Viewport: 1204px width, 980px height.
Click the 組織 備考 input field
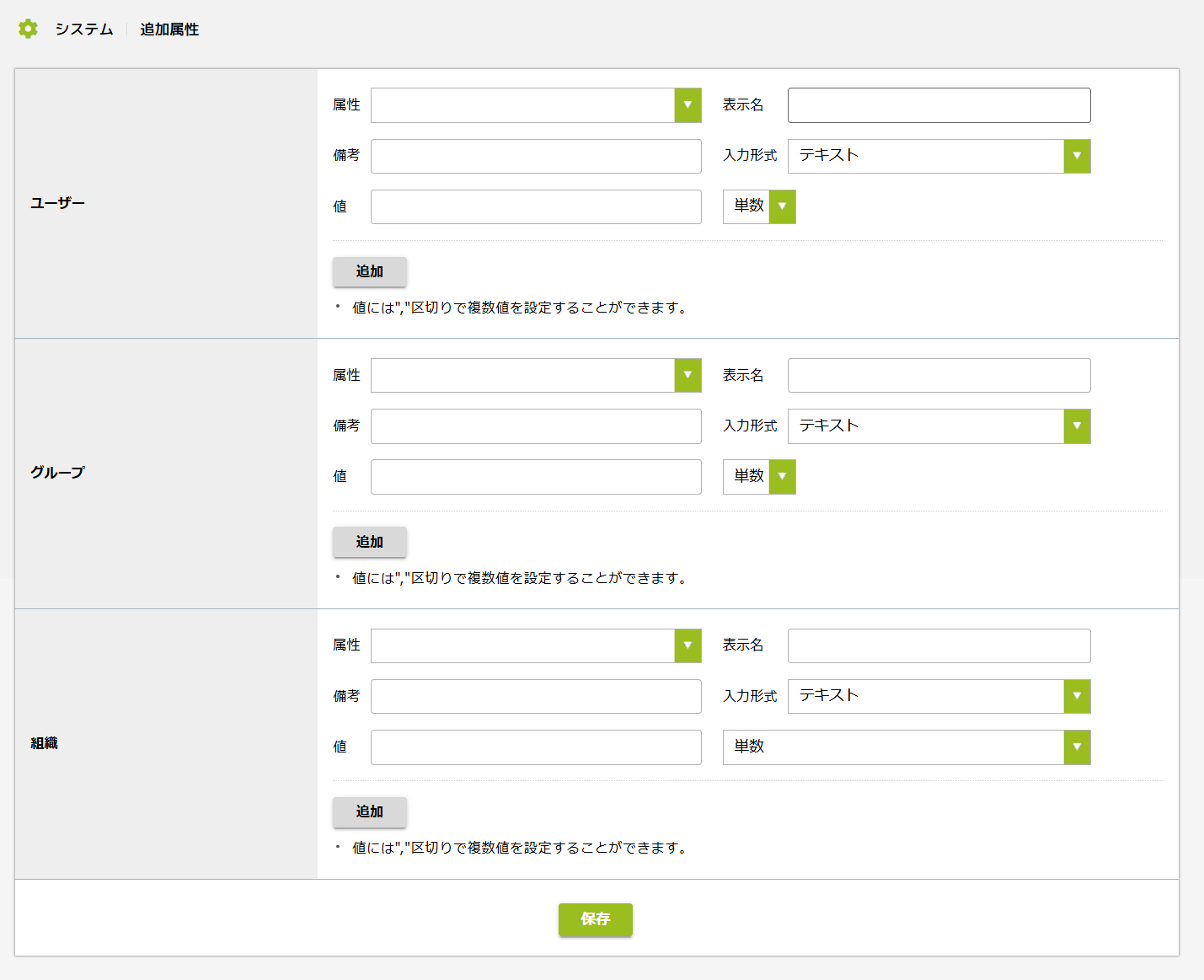pos(536,696)
